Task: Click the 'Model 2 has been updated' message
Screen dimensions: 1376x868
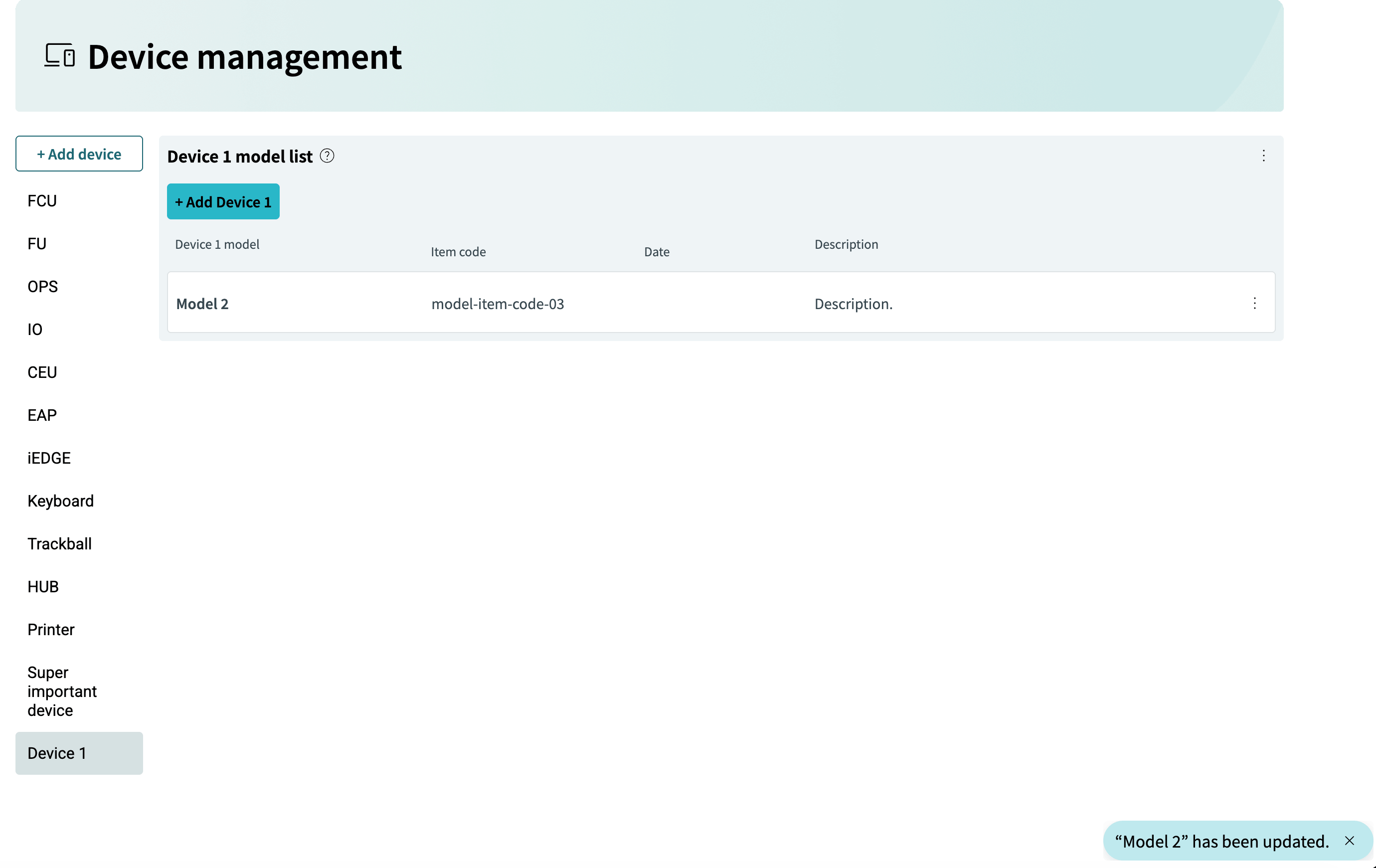Action: (1222, 841)
